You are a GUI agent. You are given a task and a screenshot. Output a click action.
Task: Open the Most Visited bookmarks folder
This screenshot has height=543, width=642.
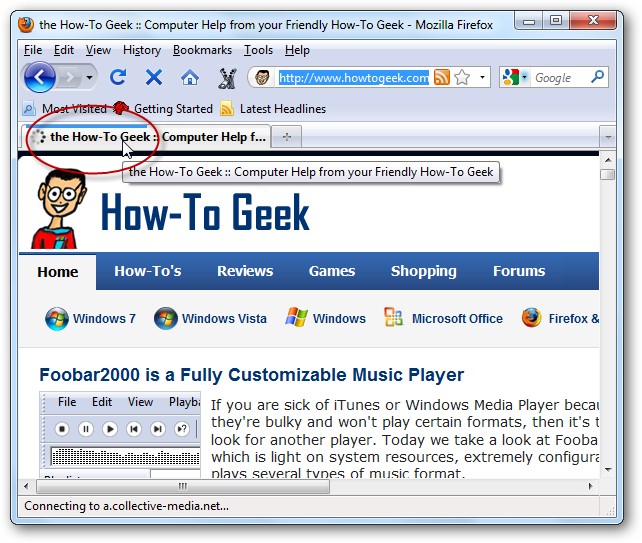[x=65, y=109]
